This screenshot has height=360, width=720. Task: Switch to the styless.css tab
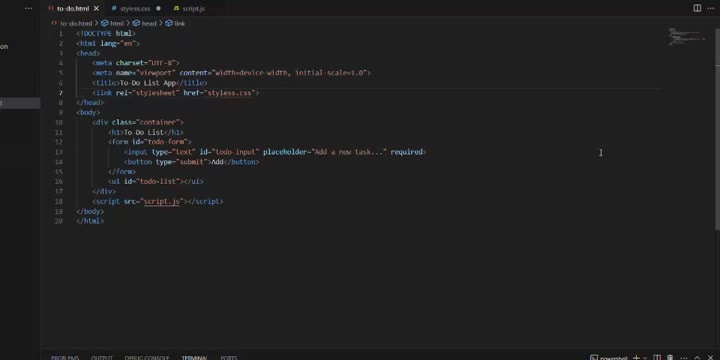point(135,8)
